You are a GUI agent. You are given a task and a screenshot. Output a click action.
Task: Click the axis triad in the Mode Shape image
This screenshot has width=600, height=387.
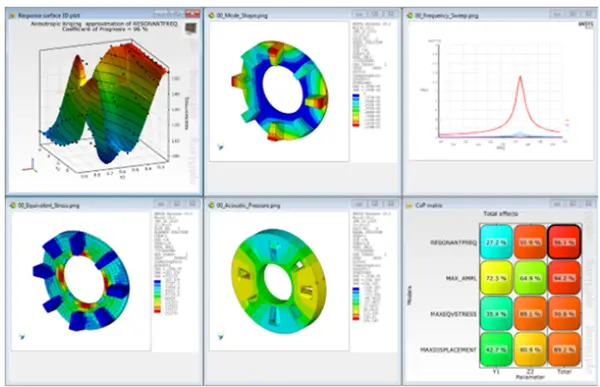tap(220, 147)
